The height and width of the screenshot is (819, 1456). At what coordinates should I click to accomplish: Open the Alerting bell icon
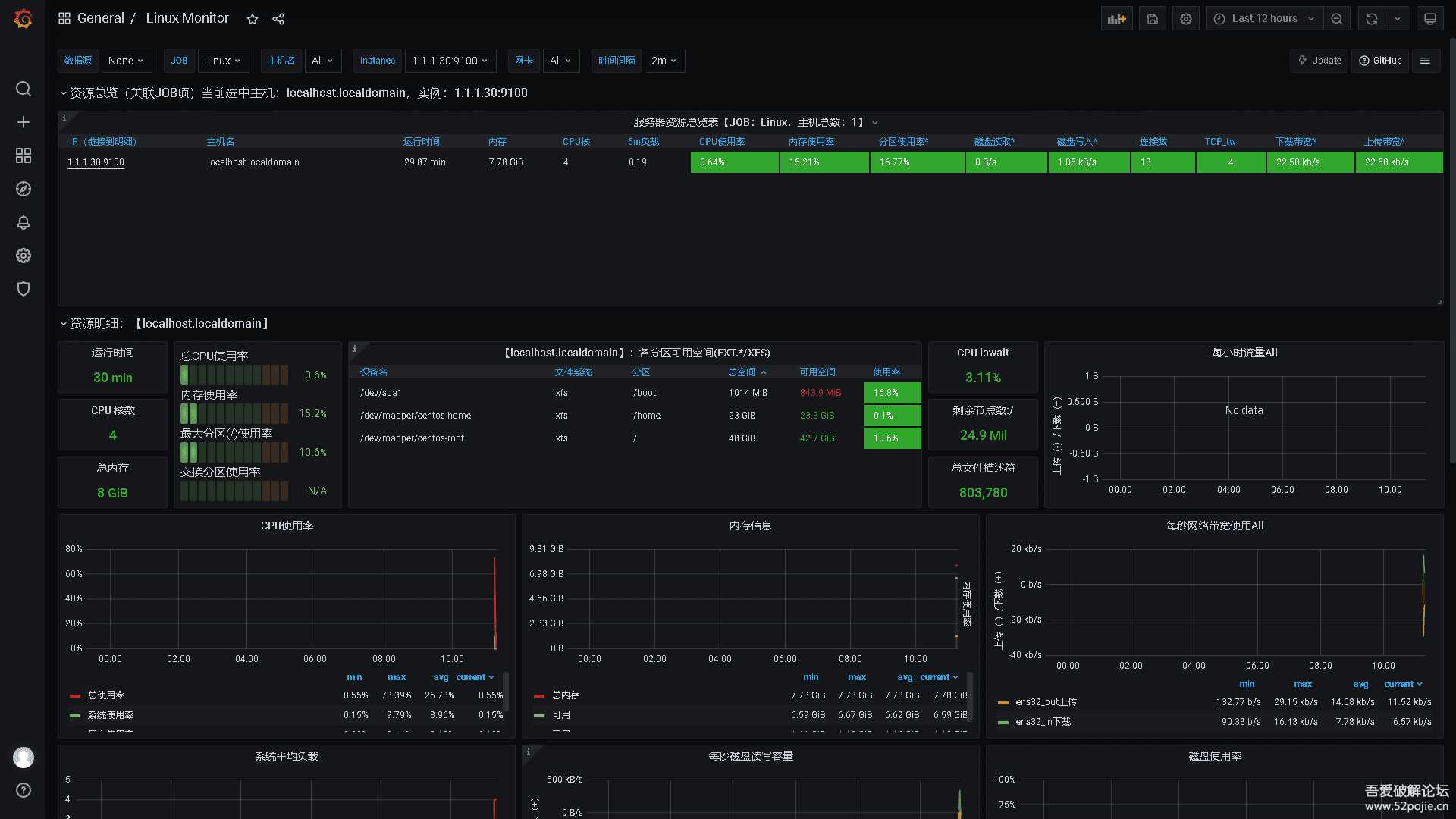tap(24, 222)
